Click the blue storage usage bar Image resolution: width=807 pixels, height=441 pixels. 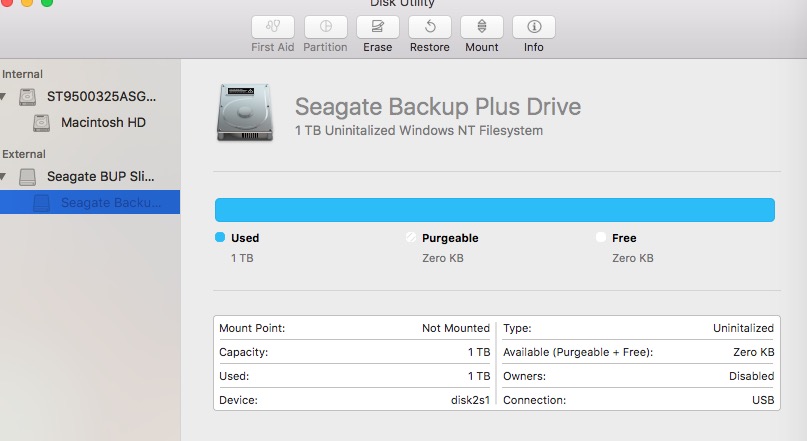(x=494, y=209)
